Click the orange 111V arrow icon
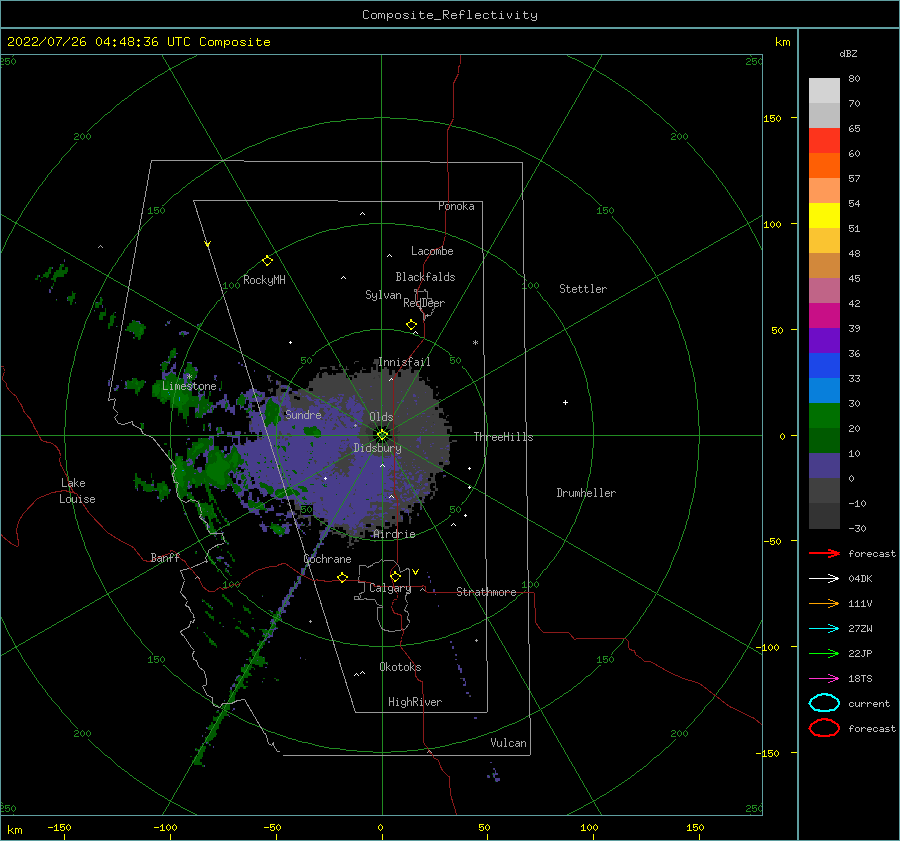 (x=824, y=603)
